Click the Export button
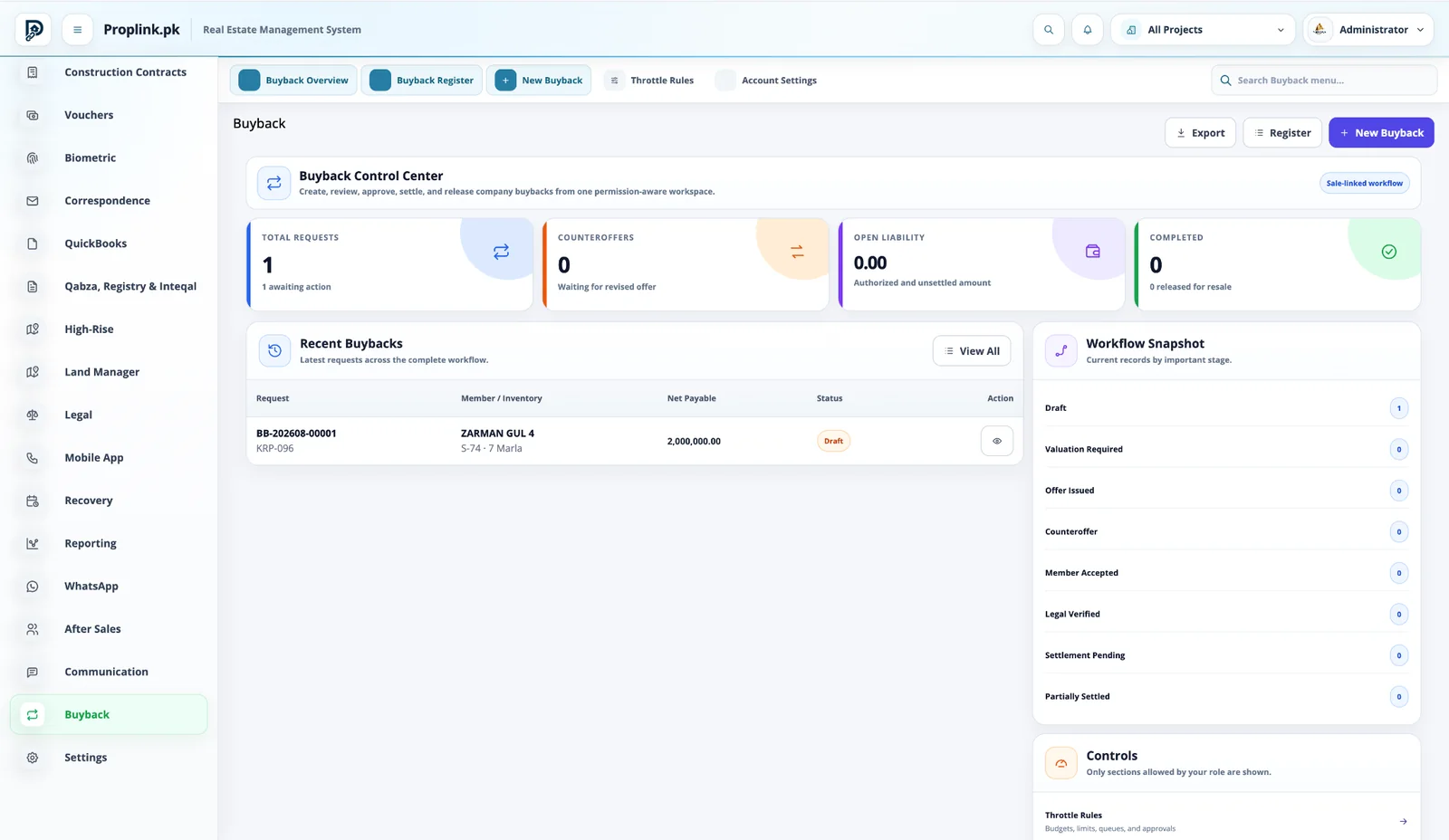The height and width of the screenshot is (840, 1449). coord(1201,133)
